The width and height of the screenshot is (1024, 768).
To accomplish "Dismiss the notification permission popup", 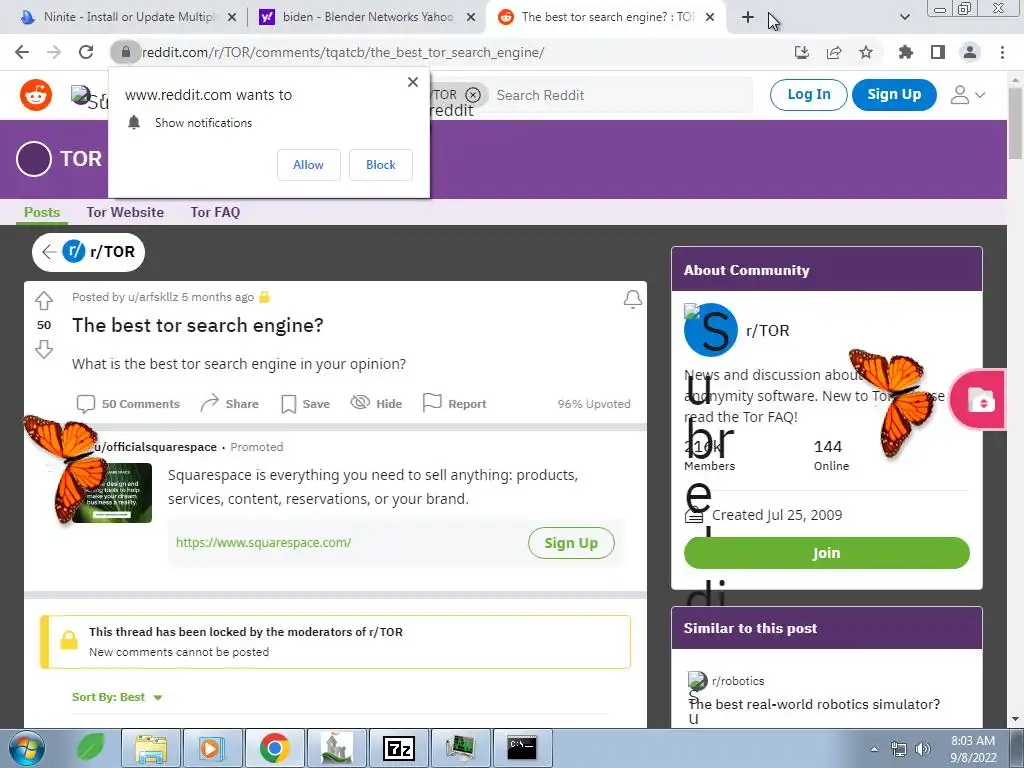I will tap(413, 82).
